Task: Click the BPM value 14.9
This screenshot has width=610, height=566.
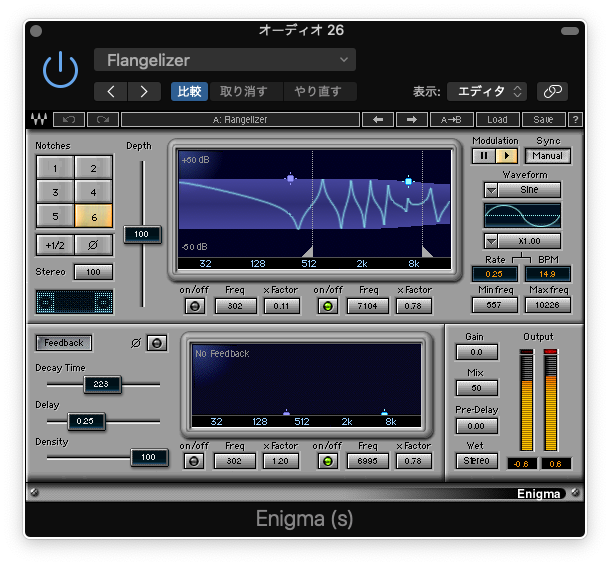Action: tap(548, 274)
